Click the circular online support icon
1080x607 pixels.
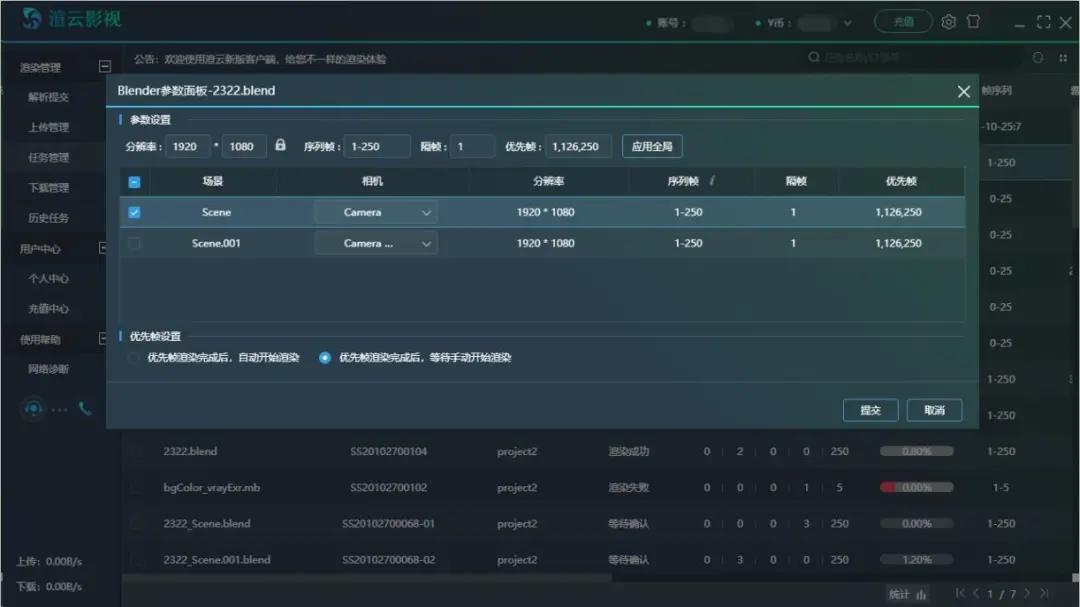coord(35,408)
